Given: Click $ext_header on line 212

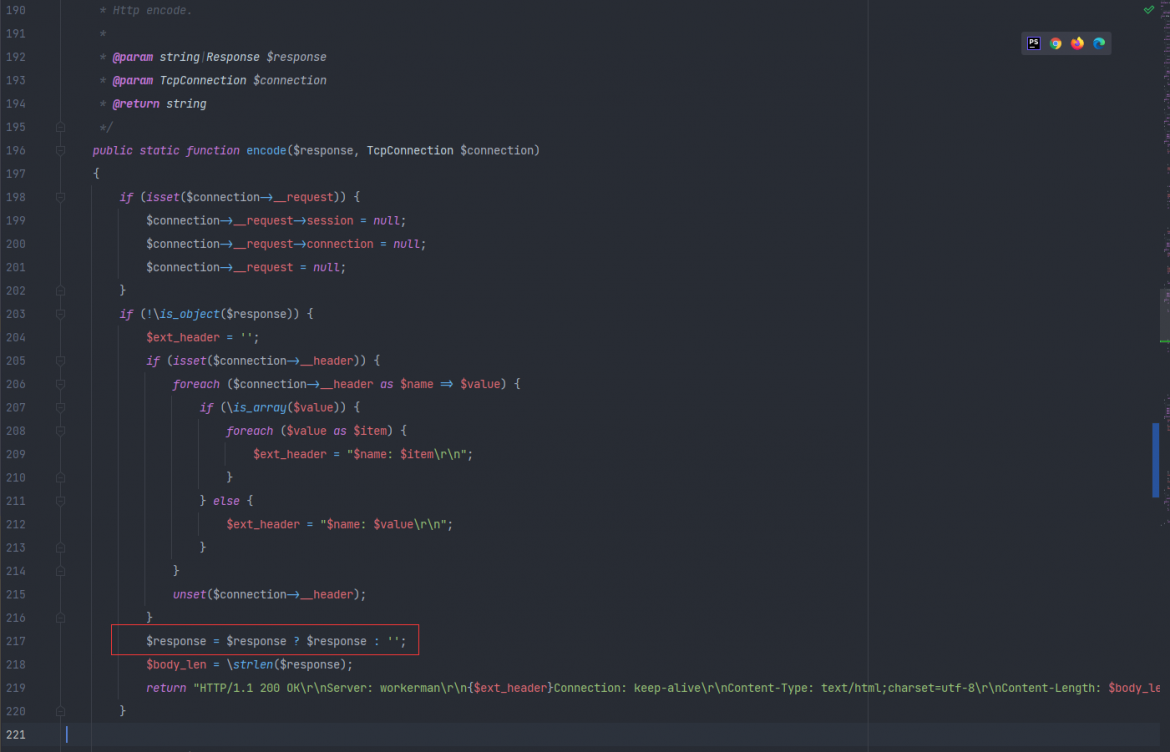Looking at the screenshot, I should [x=263, y=524].
